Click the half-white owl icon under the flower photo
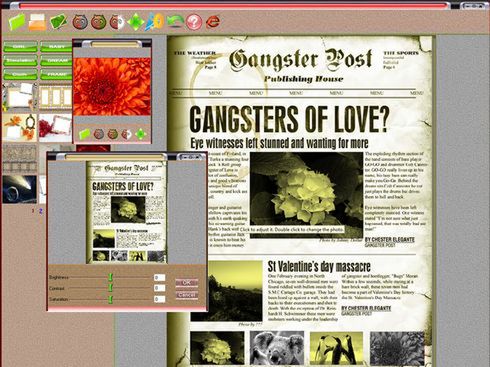The width and height of the screenshot is (490, 367). click(126, 134)
